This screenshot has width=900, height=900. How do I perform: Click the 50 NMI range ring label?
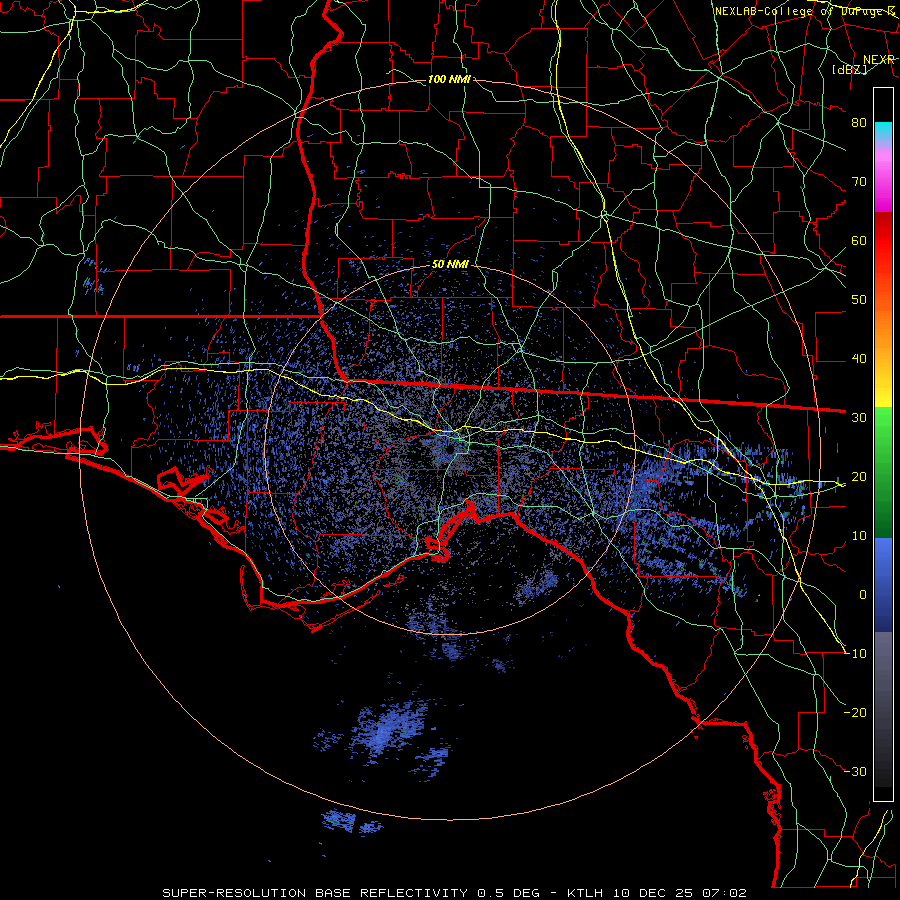[x=450, y=265]
